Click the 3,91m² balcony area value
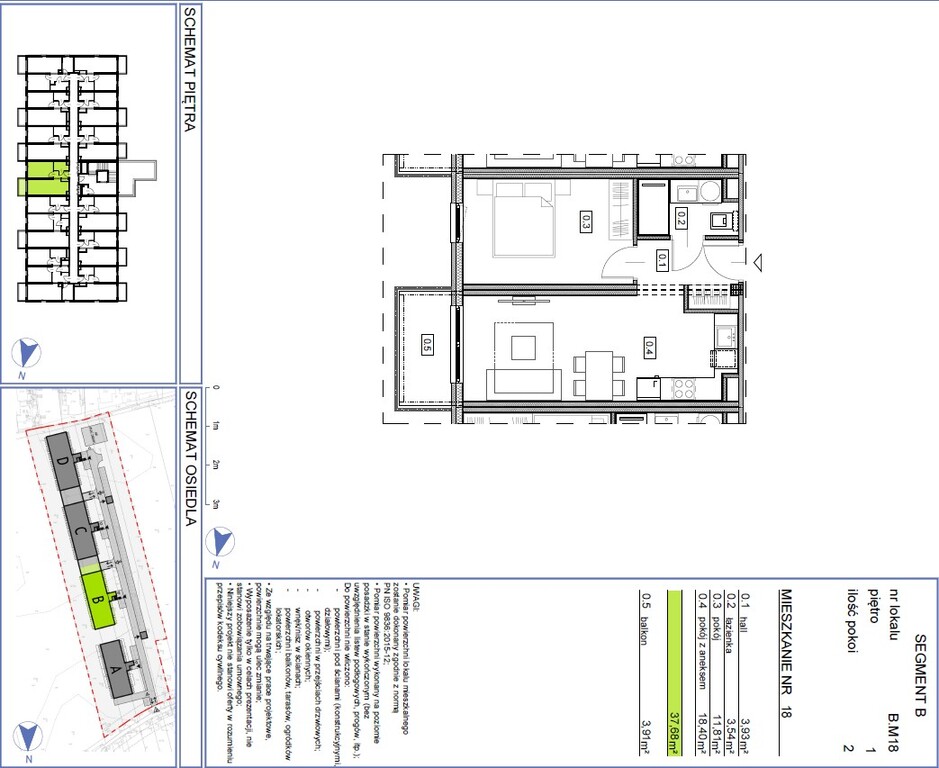The image size is (939, 768). (645, 736)
